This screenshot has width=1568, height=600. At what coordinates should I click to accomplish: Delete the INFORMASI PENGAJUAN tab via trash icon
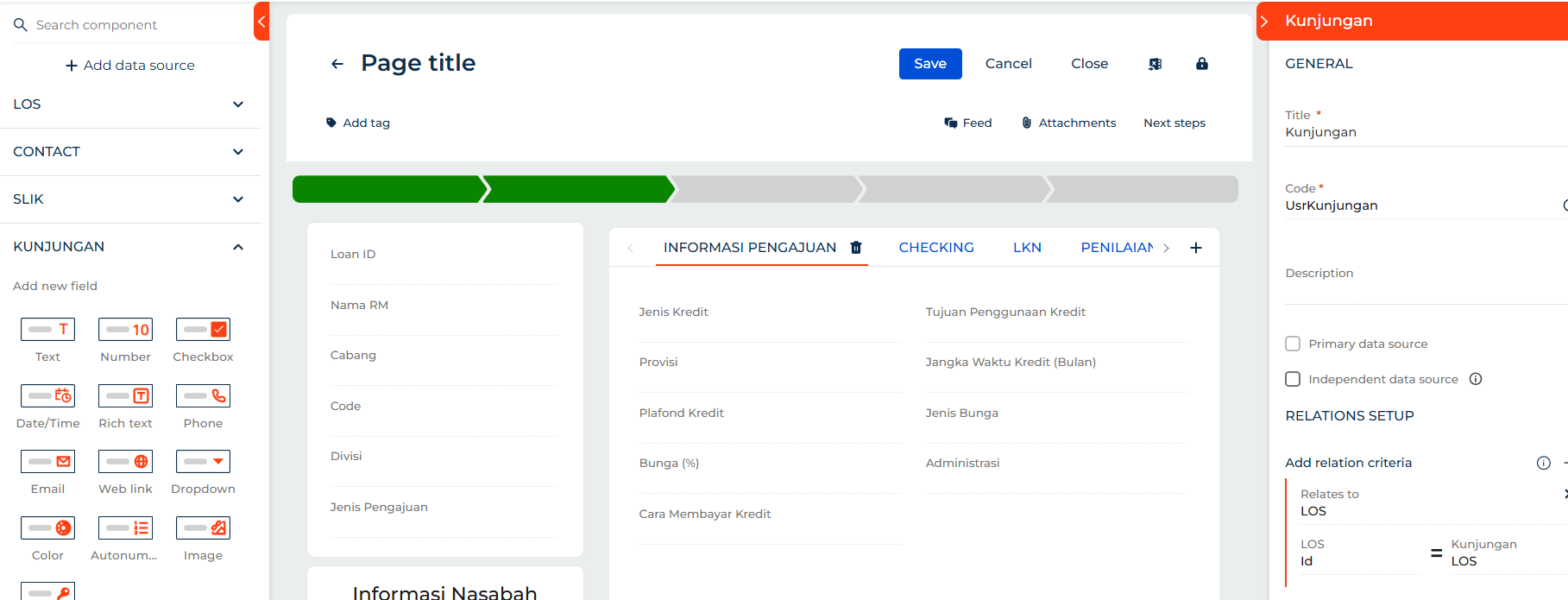coord(856,248)
